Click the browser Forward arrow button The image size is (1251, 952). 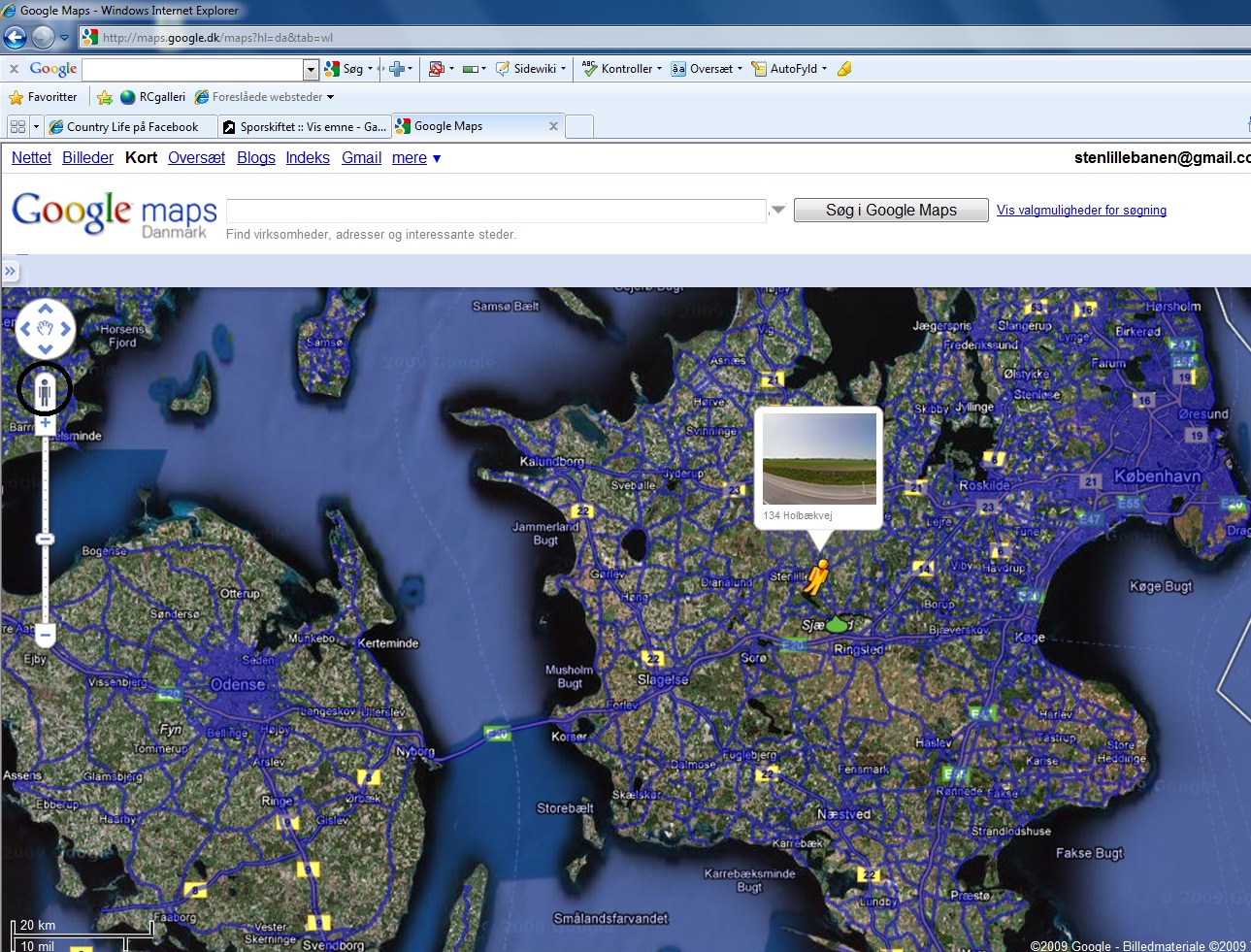coord(43,38)
